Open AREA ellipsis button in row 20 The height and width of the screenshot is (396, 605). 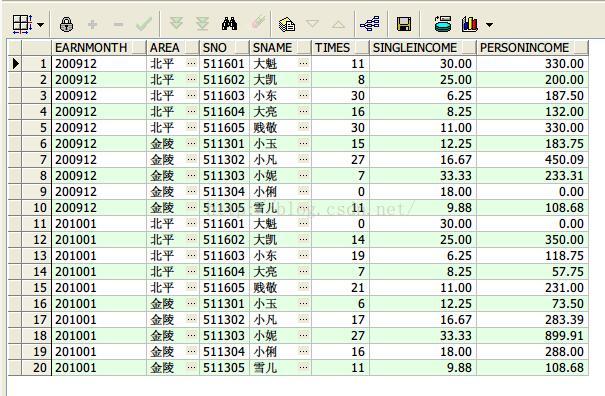click(191, 367)
